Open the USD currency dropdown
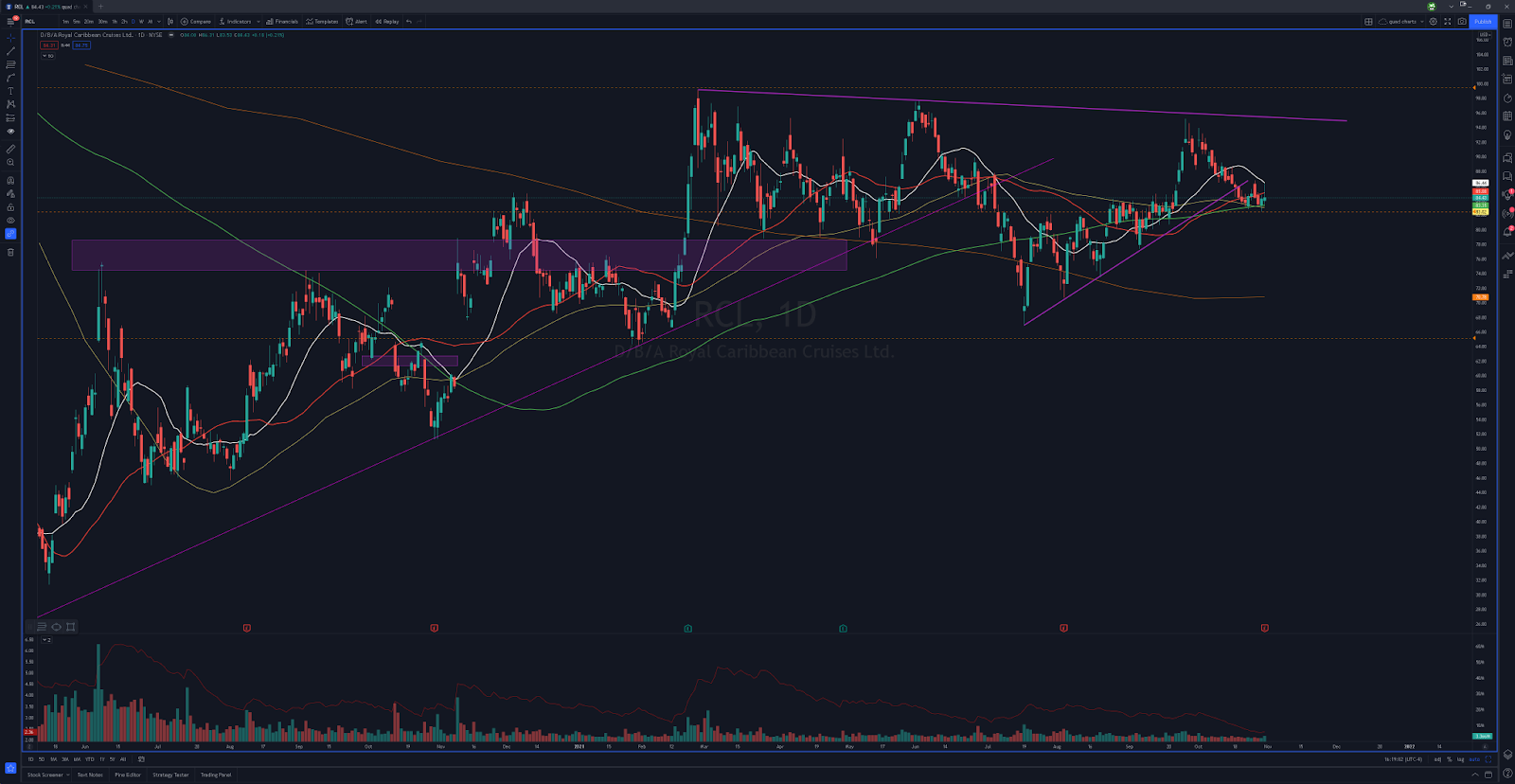Image resolution: width=1515 pixels, height=784 pixels. point(1484,34)
